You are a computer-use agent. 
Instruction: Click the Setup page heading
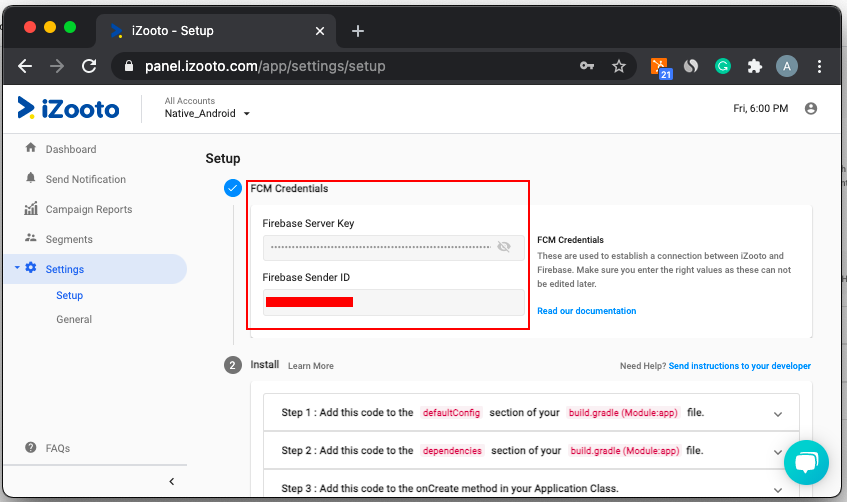click(223, 158)
